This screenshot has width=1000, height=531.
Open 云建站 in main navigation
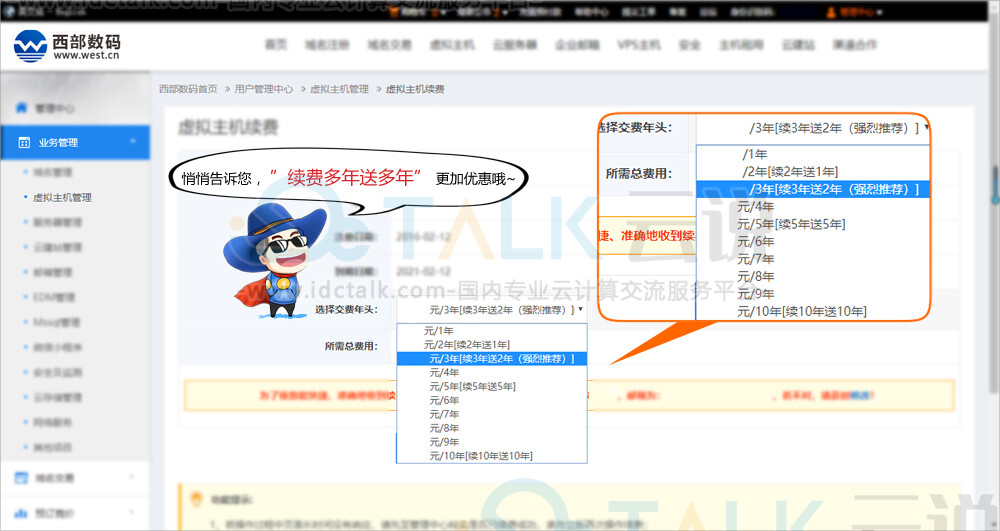(798, 45)
